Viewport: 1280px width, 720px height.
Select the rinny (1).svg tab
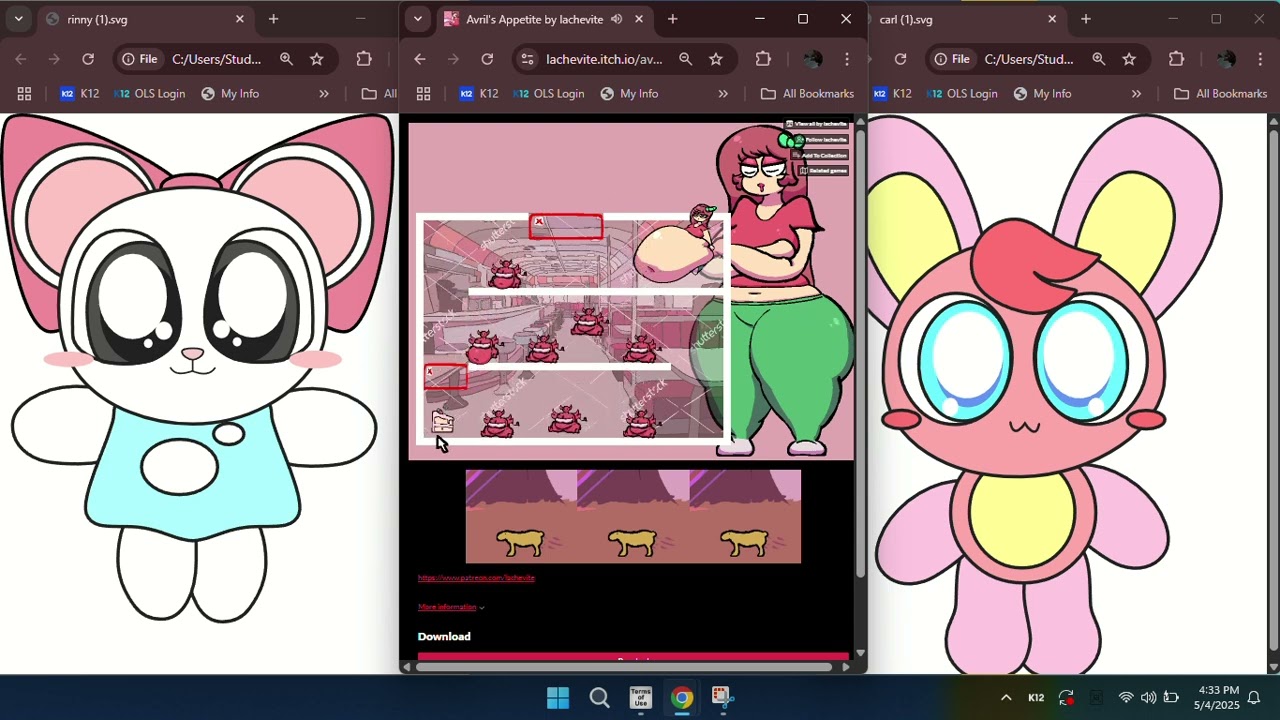140,19
